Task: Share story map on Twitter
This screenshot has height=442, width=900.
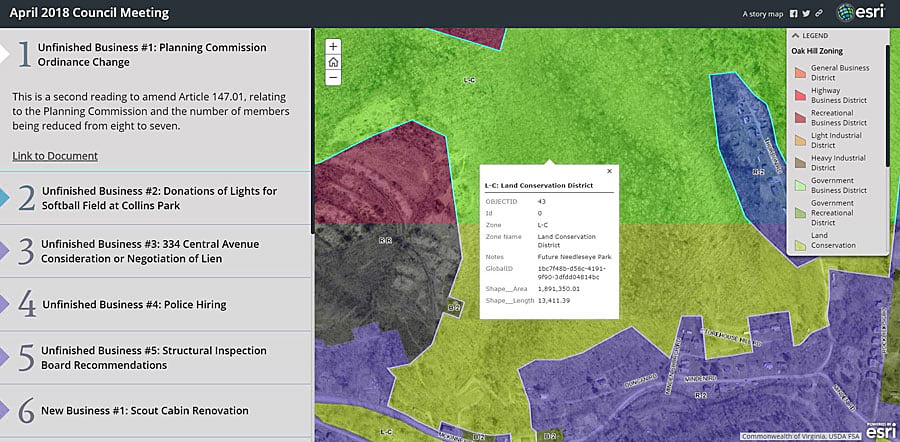Action: pyautogui.click(x=806, y=14)
